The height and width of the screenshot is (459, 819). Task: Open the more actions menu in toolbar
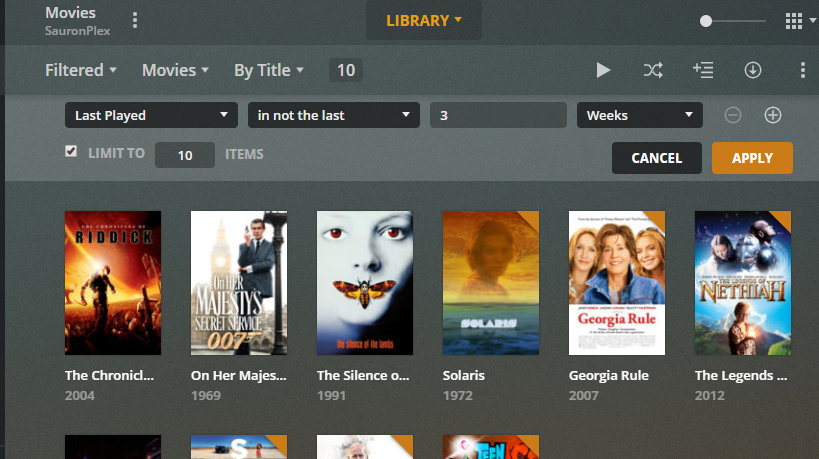pyautogui.click(x=803, y=70)
